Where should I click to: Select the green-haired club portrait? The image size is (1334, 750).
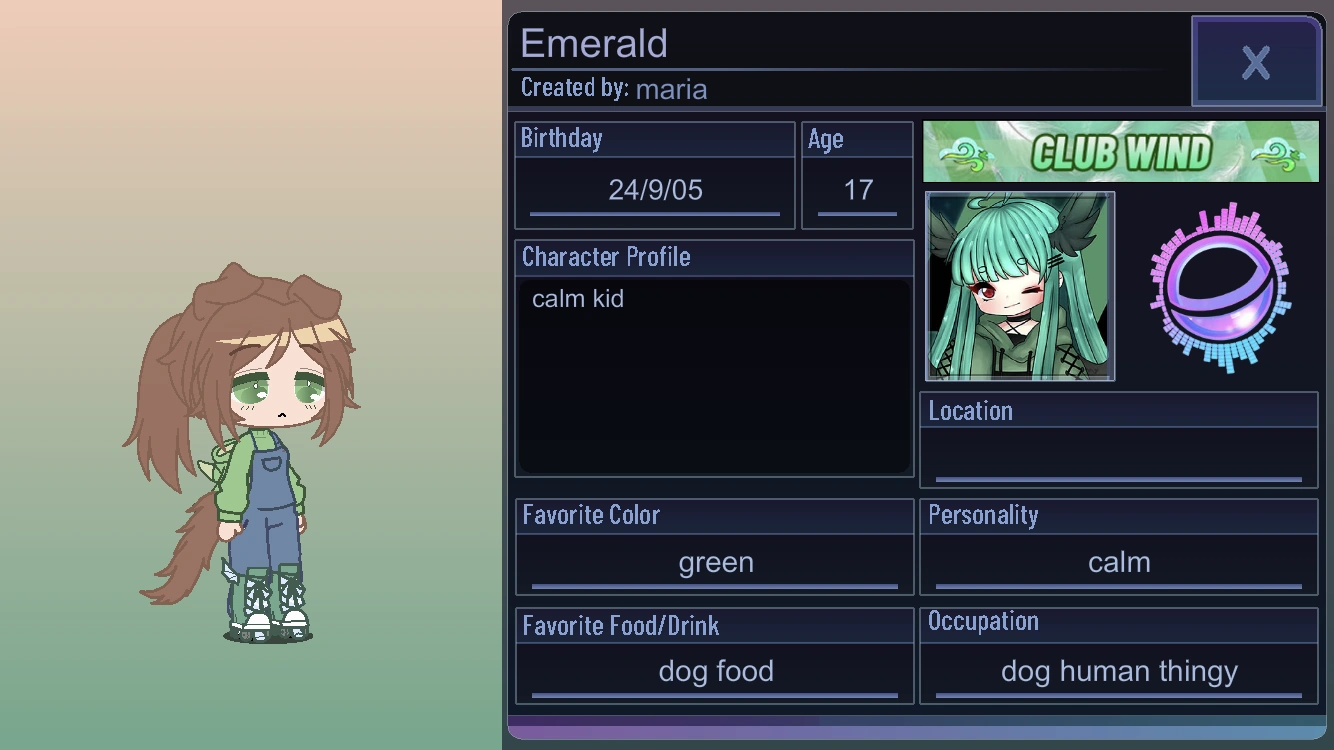[x=1020, y=286]
